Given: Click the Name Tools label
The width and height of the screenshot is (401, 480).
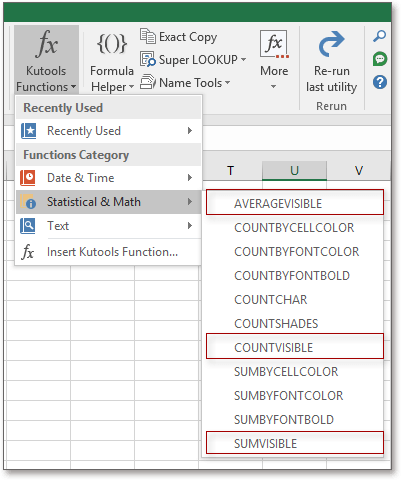Looking at the screenshot, I should 191,83.
